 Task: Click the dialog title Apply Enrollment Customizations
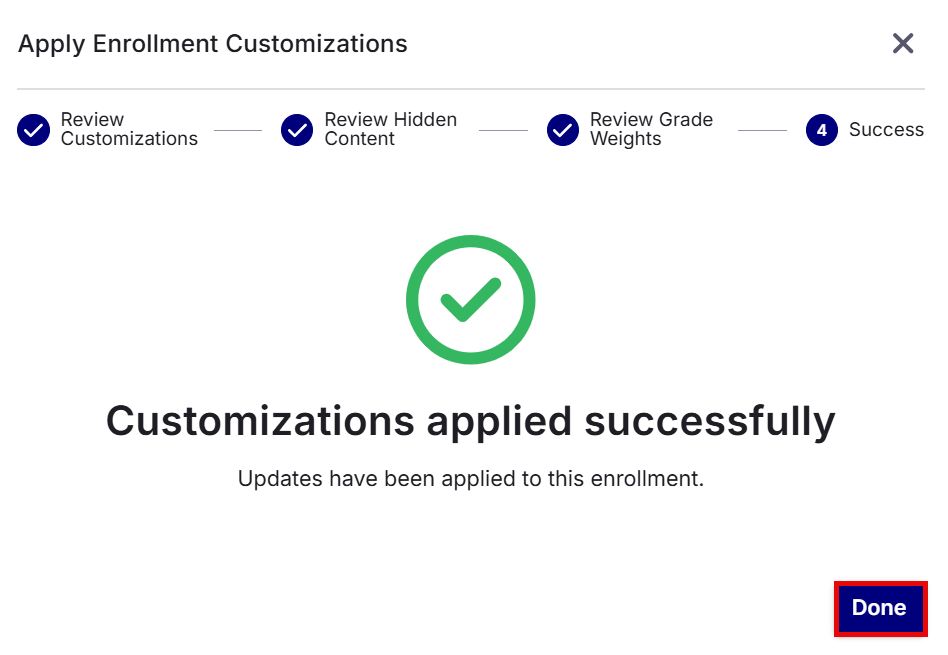point(212,44)
